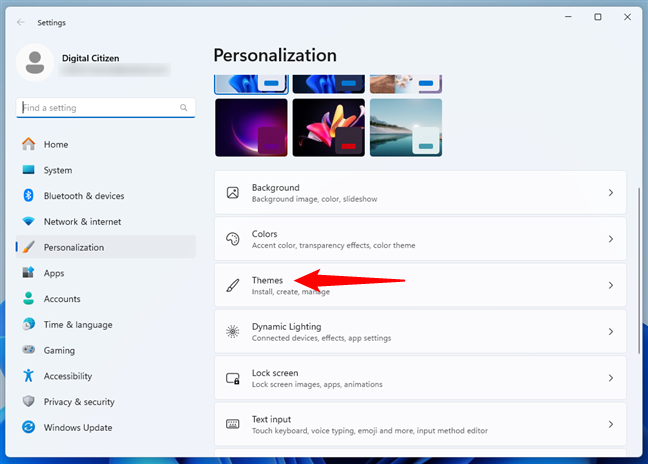Click the Accessibility figure icon

pos(29,376)
